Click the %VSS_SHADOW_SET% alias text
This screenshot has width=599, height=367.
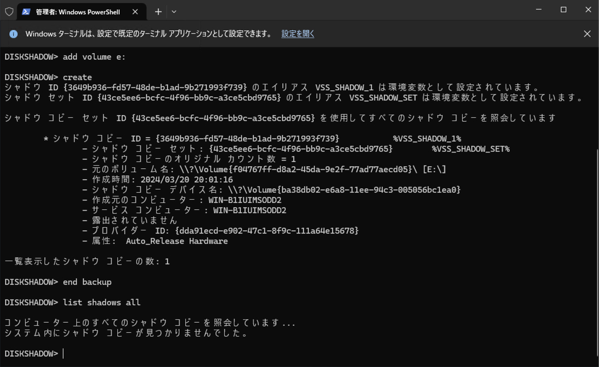pyautogui.click(x=471, y=149)
